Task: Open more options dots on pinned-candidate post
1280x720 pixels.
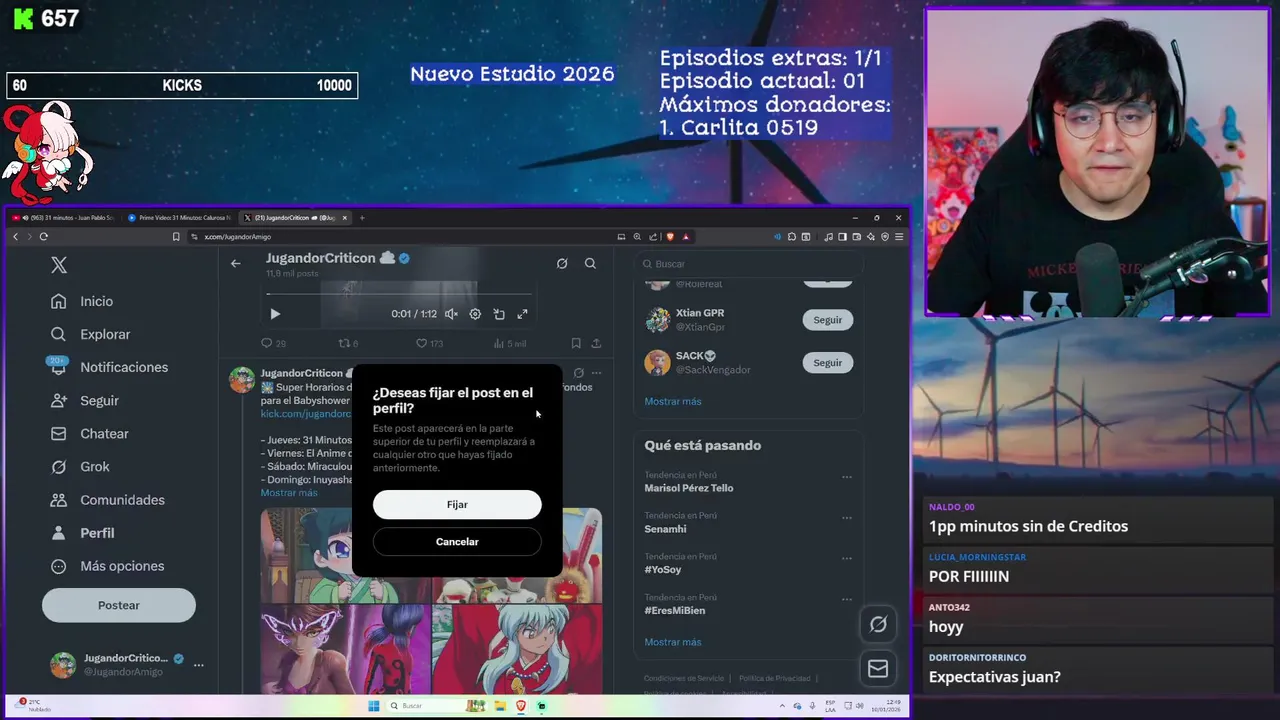Action: pos(597,373)
